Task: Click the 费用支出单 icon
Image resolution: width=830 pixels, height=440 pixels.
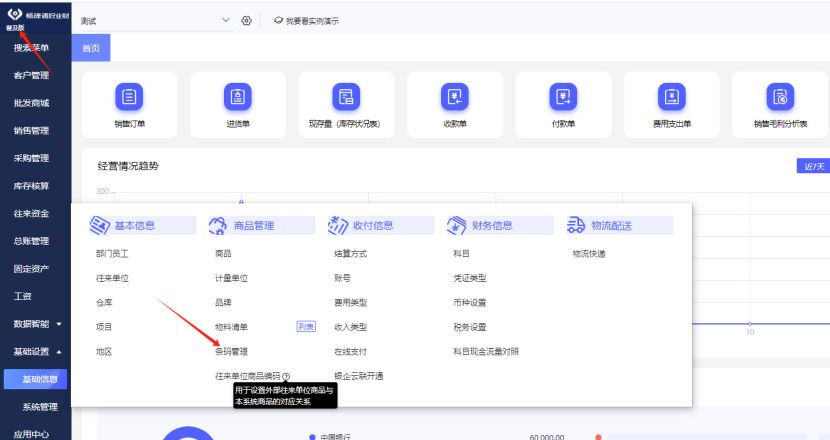Action: click(672, 98)
